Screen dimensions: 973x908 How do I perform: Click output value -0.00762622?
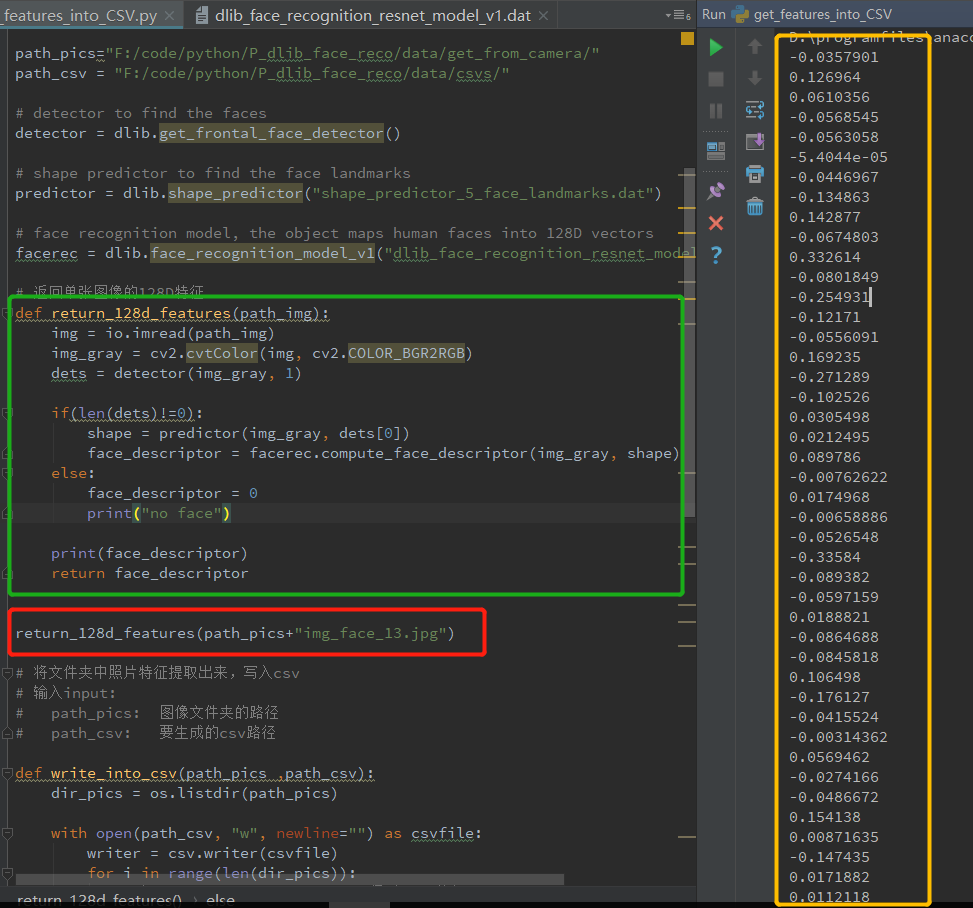(x=838, y=478)
